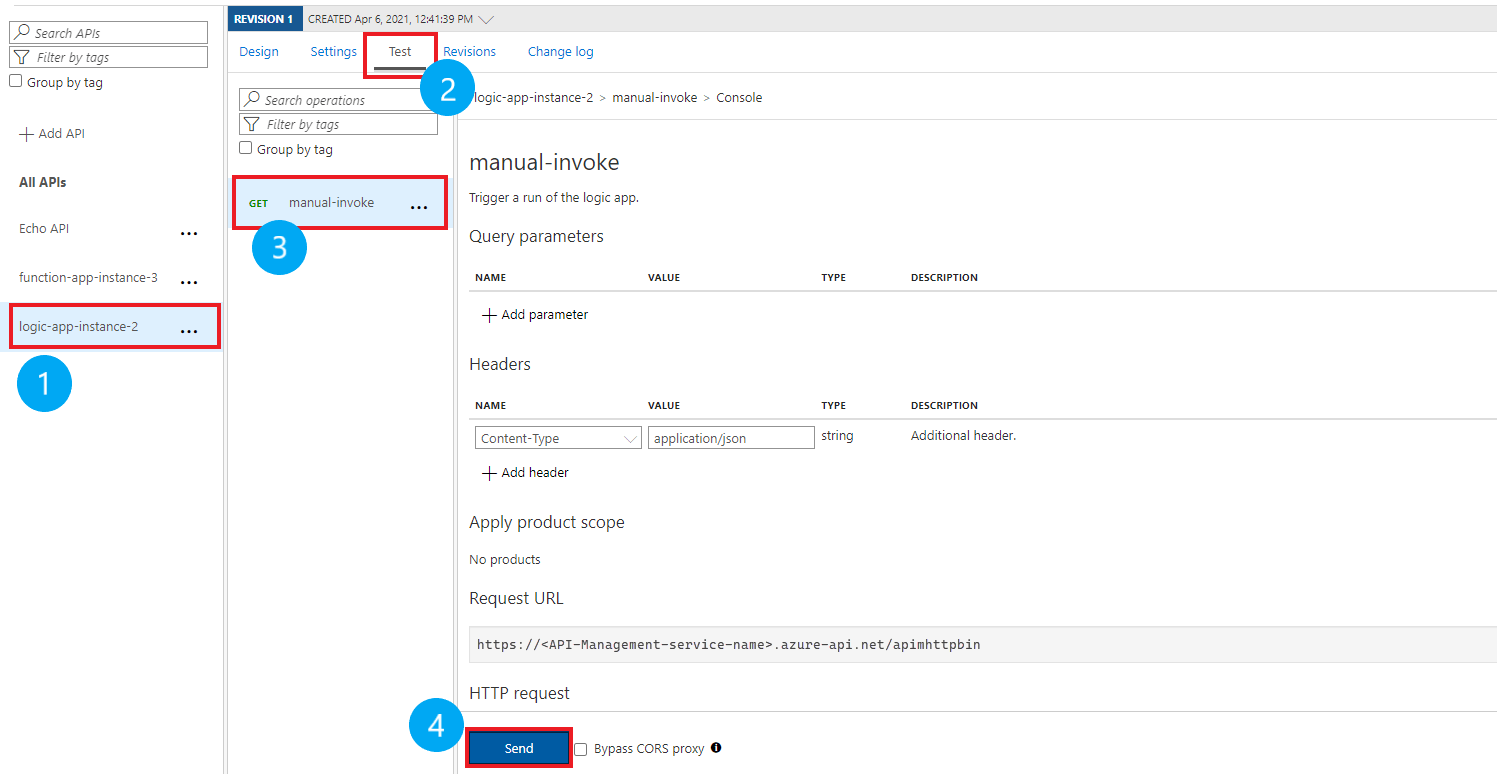
Task: Enable Group by tag in operations panel
Action: (x=245, y=147)
